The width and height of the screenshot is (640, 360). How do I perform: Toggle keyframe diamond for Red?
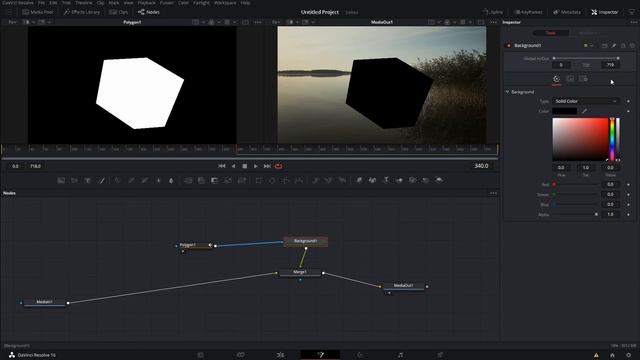point(628,184)
